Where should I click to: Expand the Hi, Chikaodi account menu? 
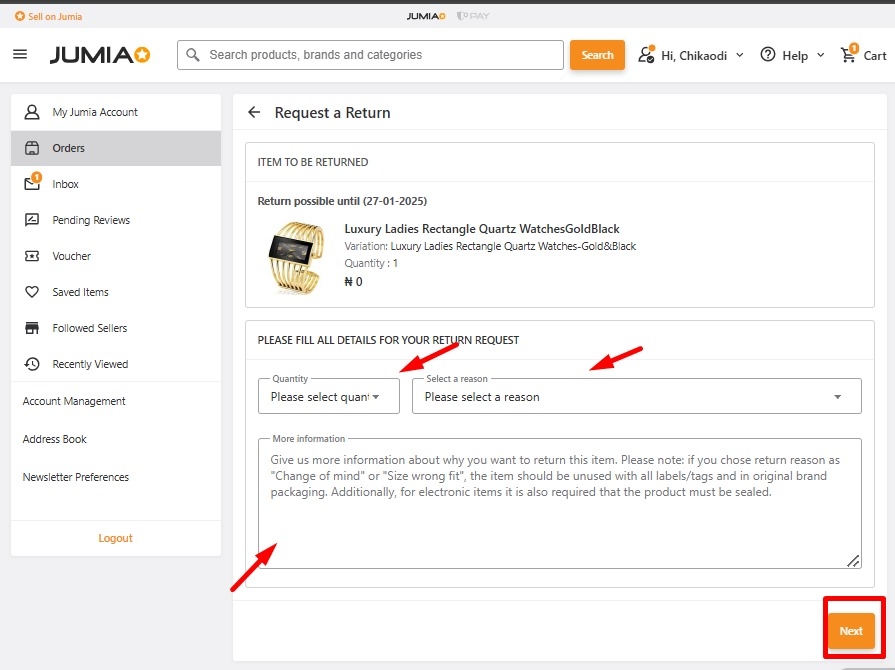point(692,55)
